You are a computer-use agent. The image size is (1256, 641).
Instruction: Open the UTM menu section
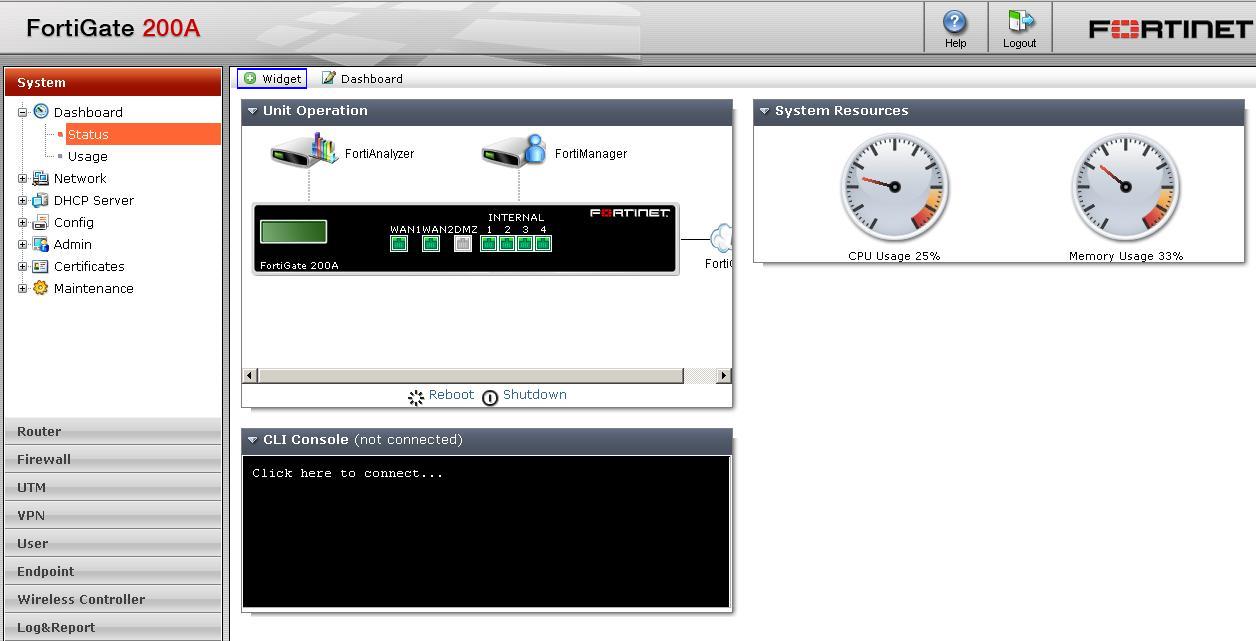pos(113,487)
